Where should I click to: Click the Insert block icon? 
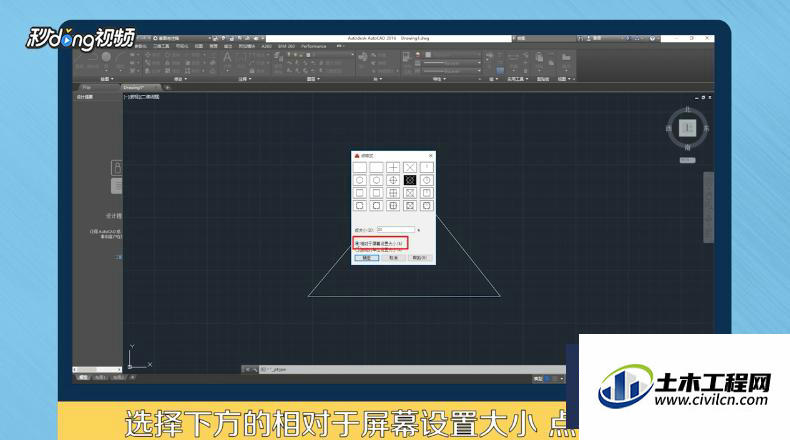tap(363, 57)
